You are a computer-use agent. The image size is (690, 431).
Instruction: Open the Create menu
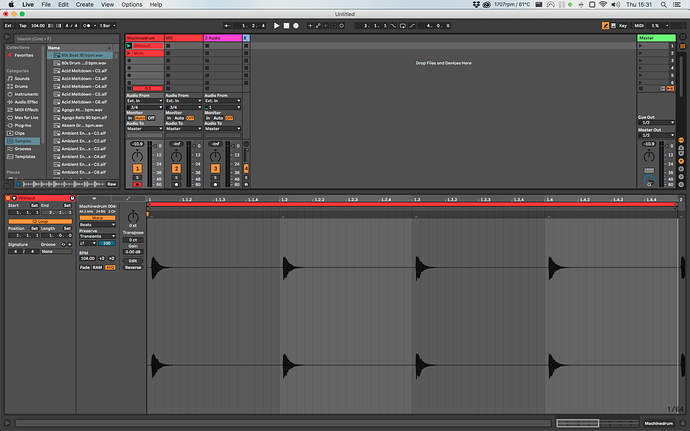[84, 4]
